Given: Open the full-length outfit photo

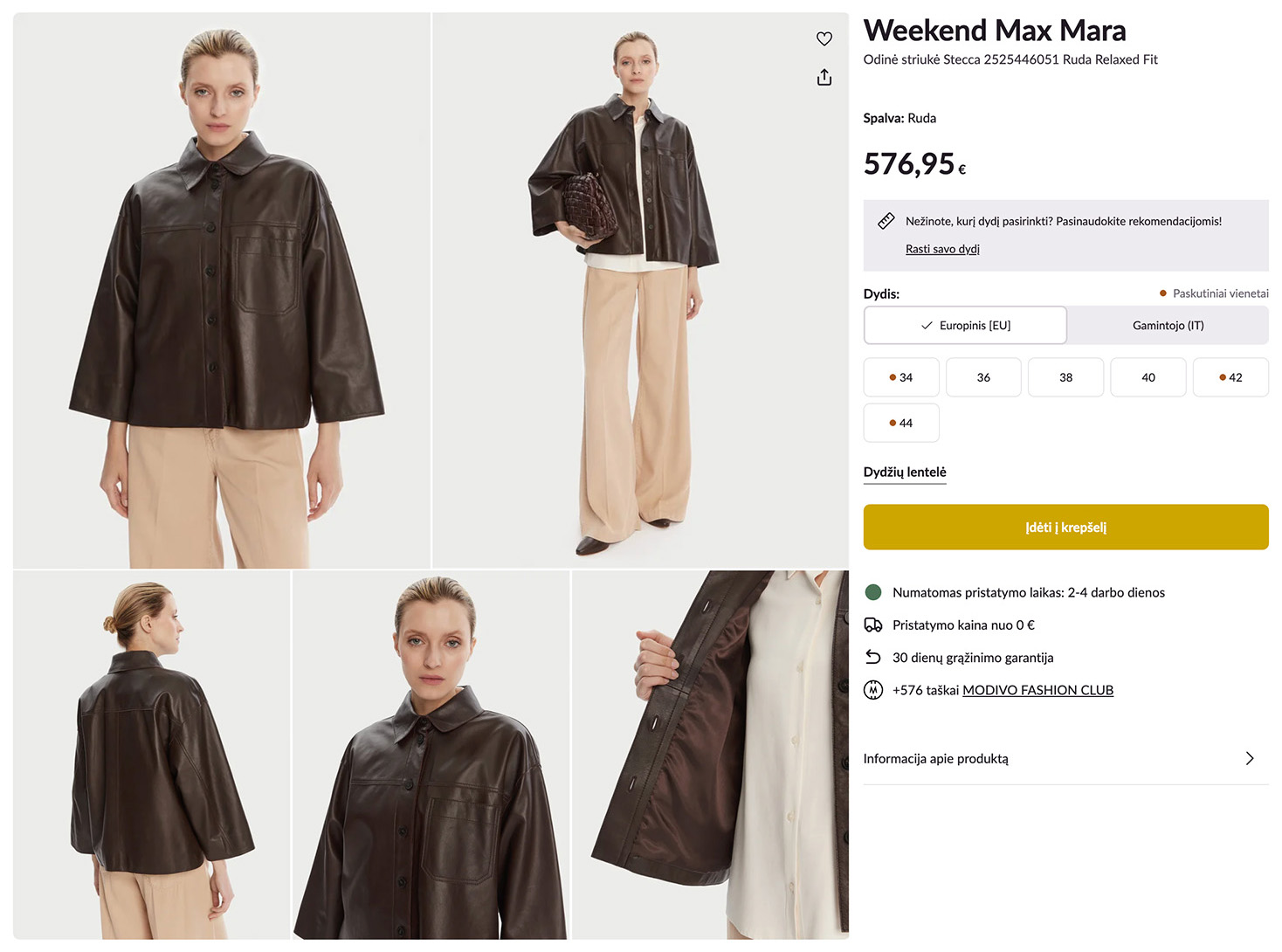Looking at the screenshot, I should coord(640,290).
